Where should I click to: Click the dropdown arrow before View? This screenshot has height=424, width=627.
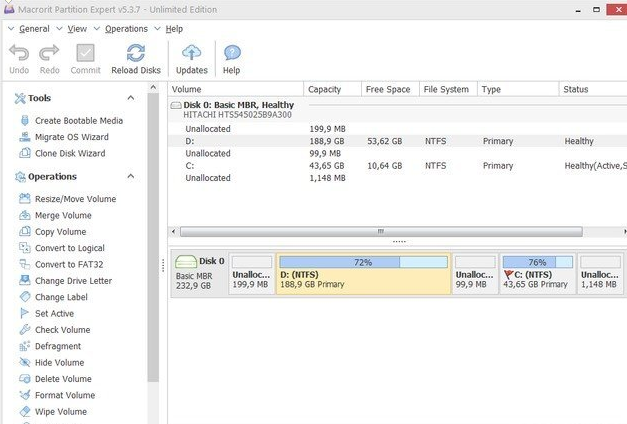(60, 28)
